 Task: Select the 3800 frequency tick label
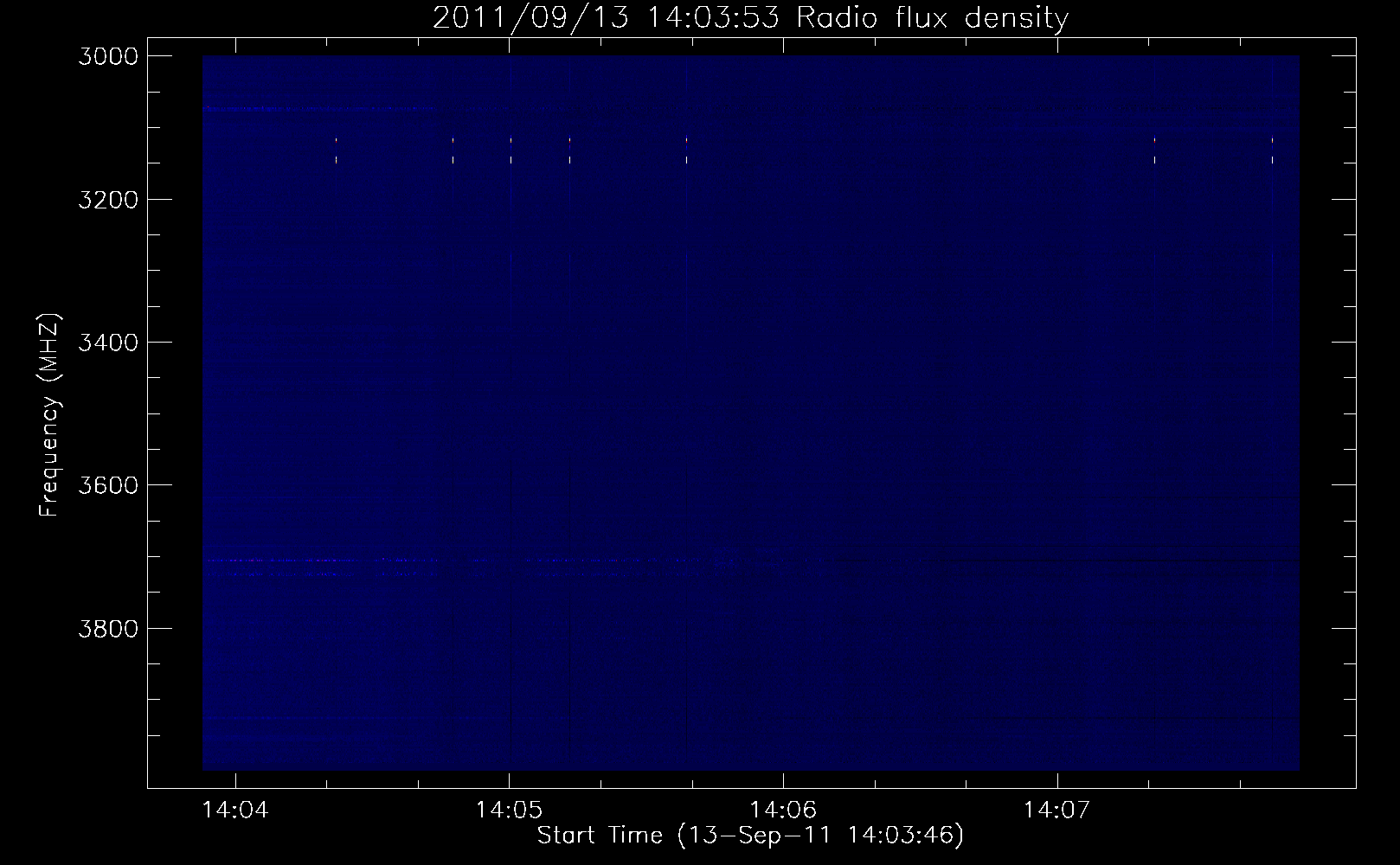point(108,628)
